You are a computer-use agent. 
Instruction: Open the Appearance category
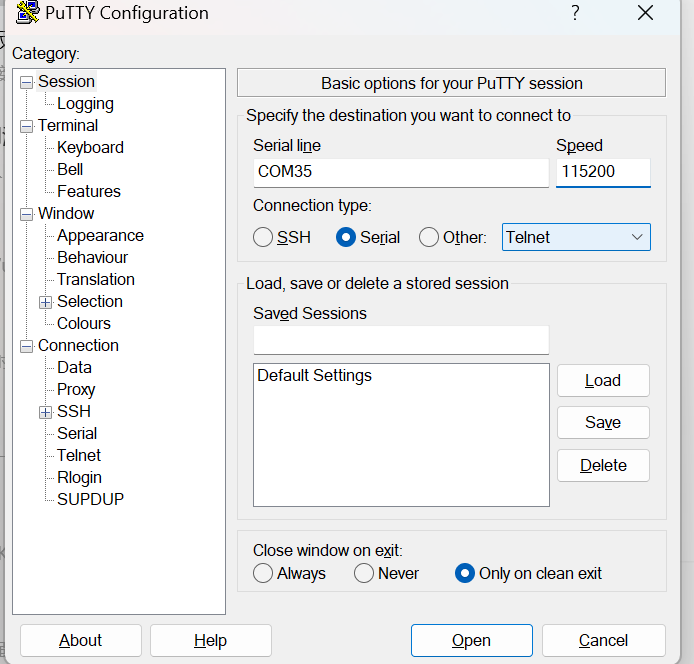[x=100, y=236]
